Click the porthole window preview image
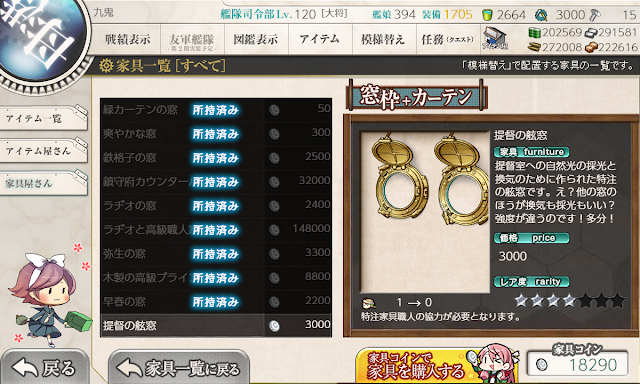The image size is (640, 384). coord(425,211)
